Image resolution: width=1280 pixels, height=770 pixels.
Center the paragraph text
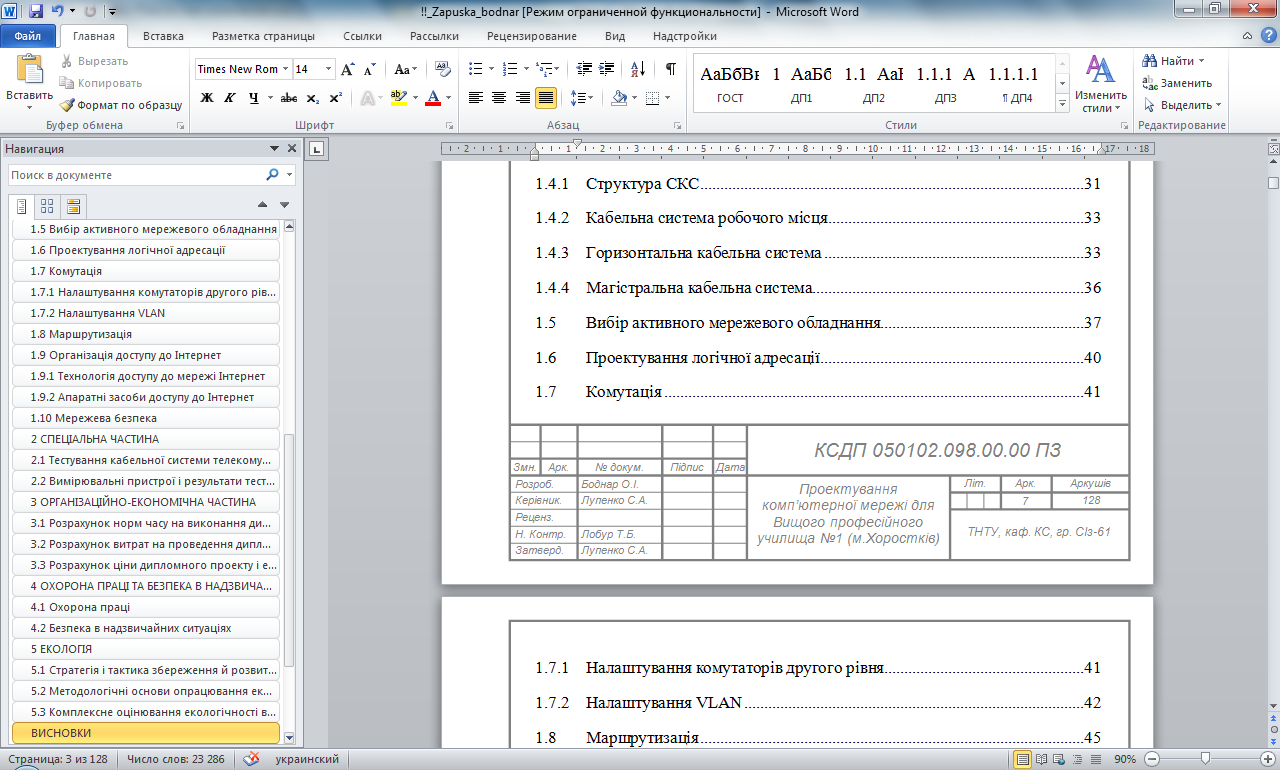[x=499, y=98]
